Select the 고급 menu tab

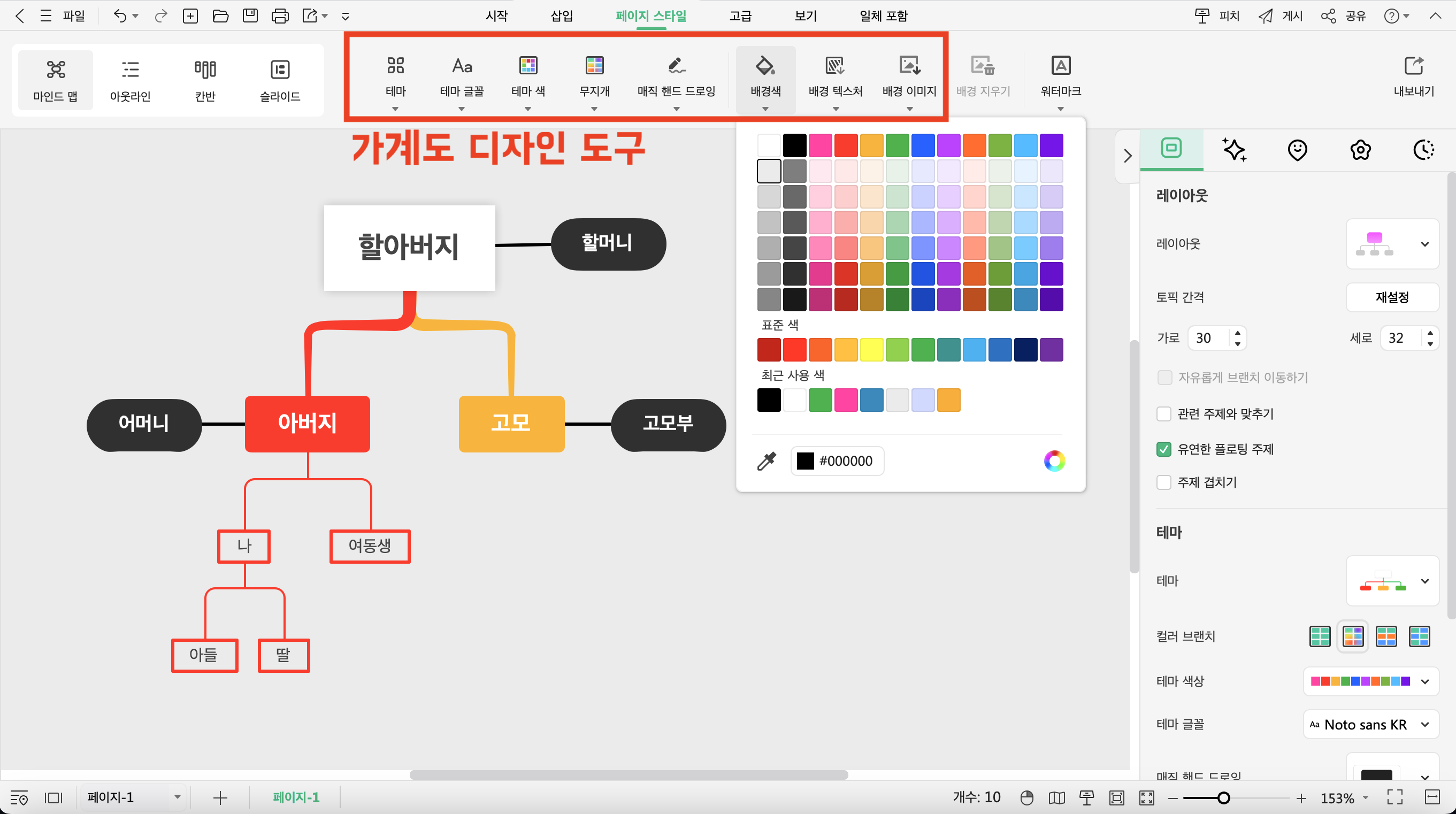739,15
